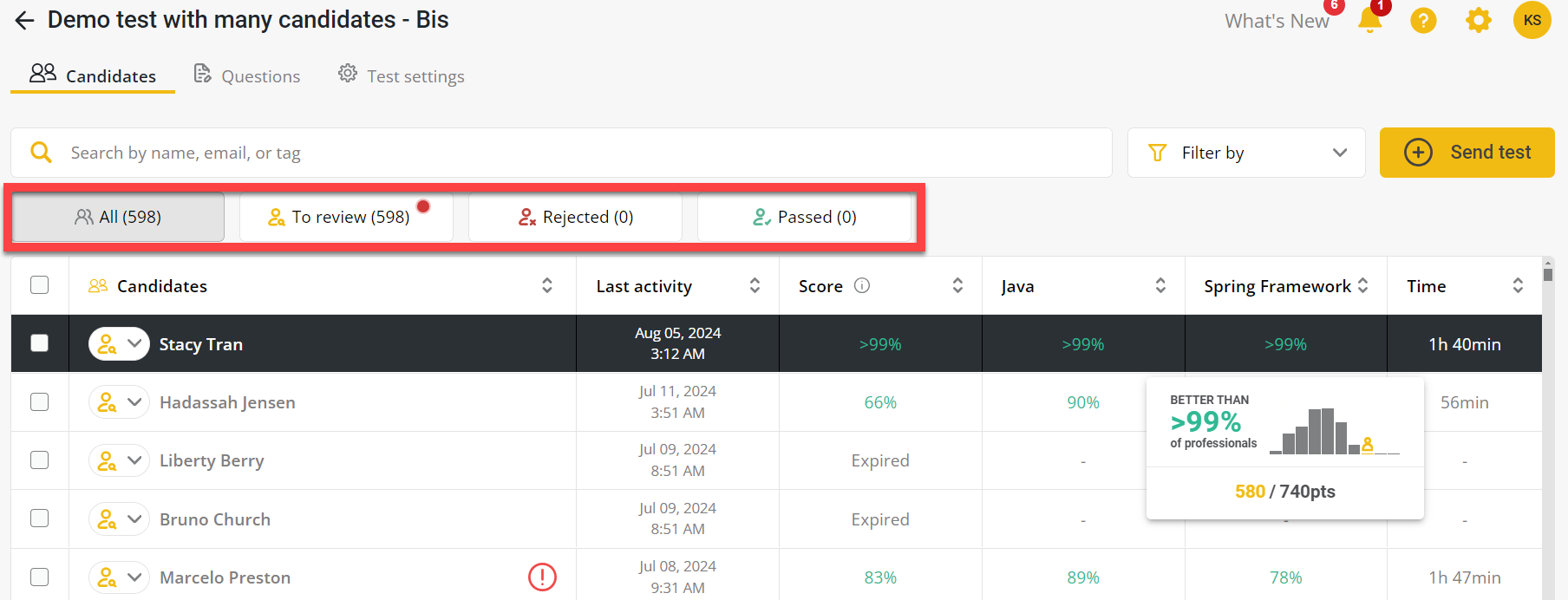
Task: Open the Filter by dropdown
Action: pyautogui.click(x=1246, y=153)
